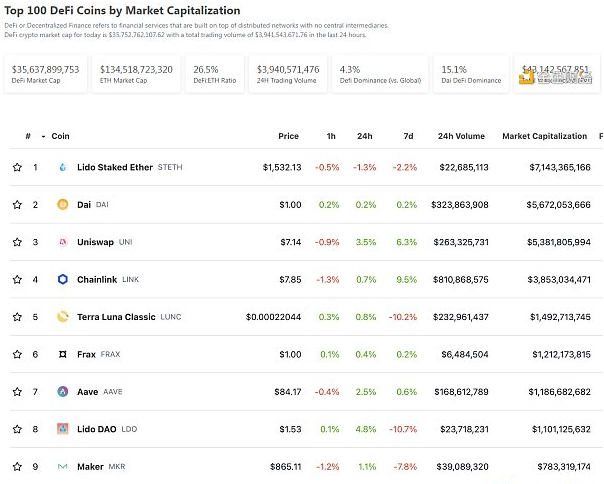Click the Chainlink hexagon logo
The image size is (604, 484).
pyautogui.click(x=62, y=279)
